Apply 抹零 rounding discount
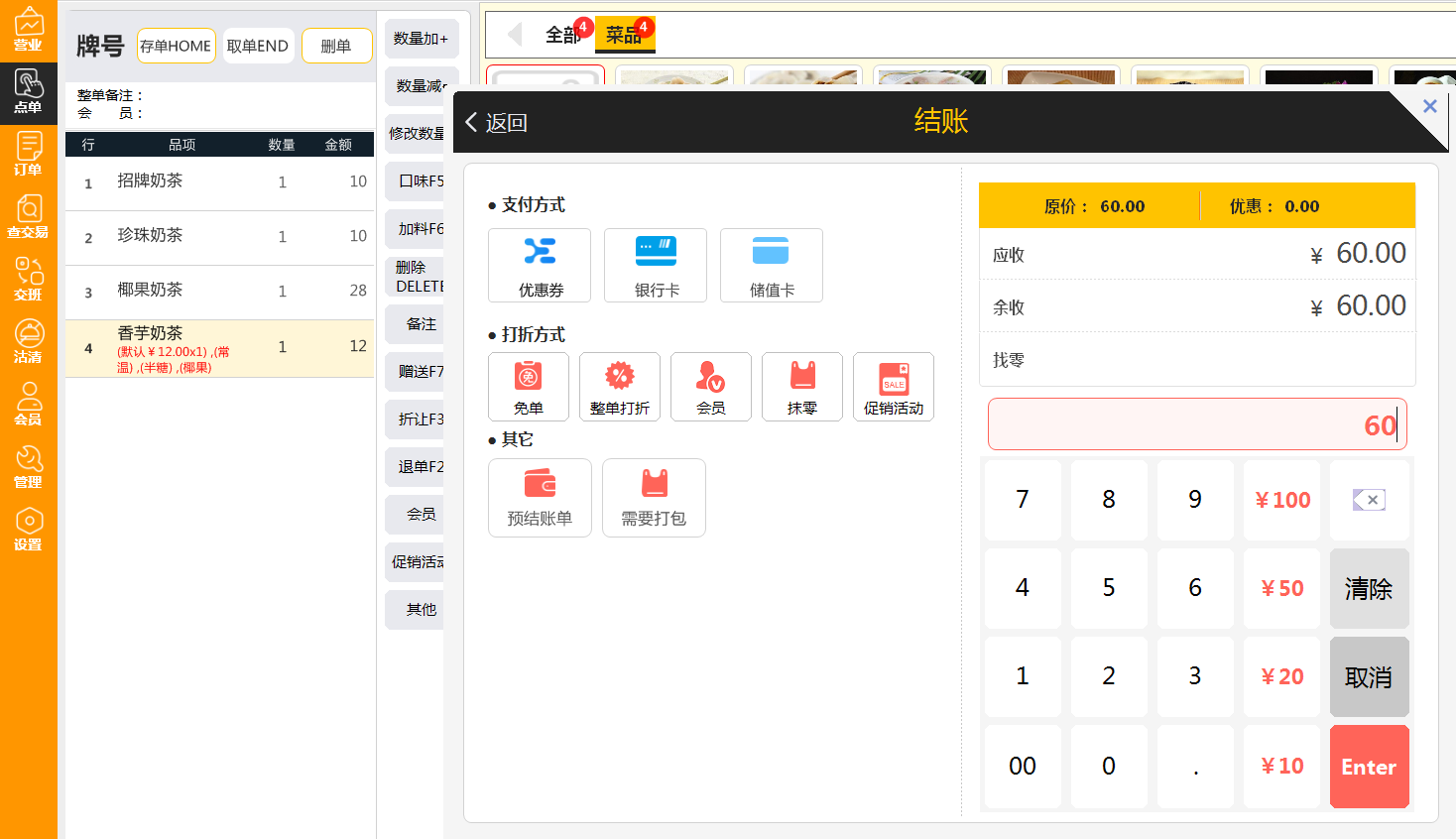1456x839 pixels. (x=801, y=387)
